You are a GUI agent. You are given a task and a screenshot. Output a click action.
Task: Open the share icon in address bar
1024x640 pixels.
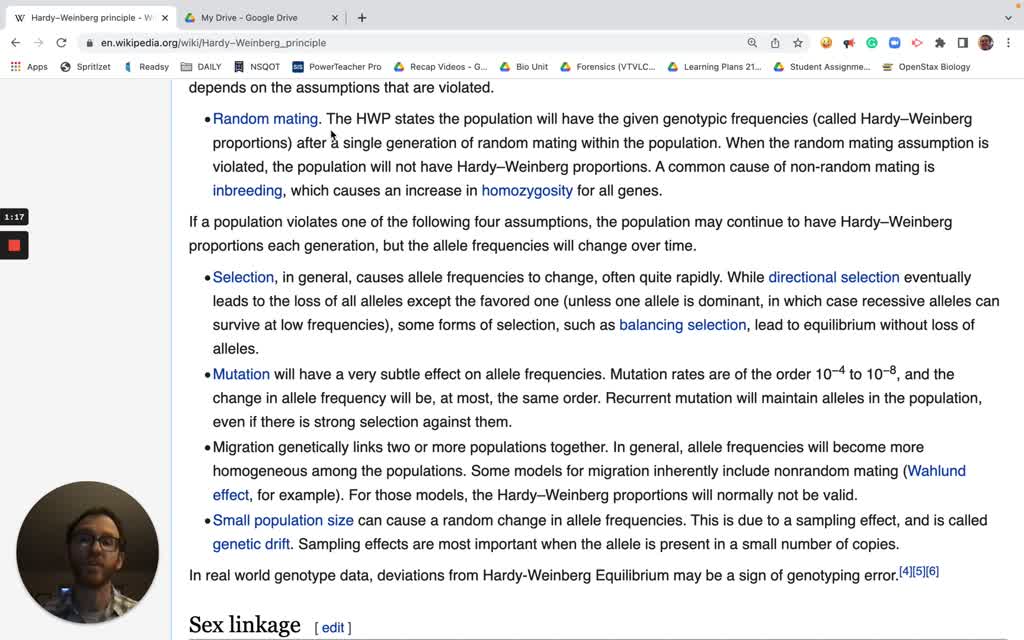tap(773, 43)
